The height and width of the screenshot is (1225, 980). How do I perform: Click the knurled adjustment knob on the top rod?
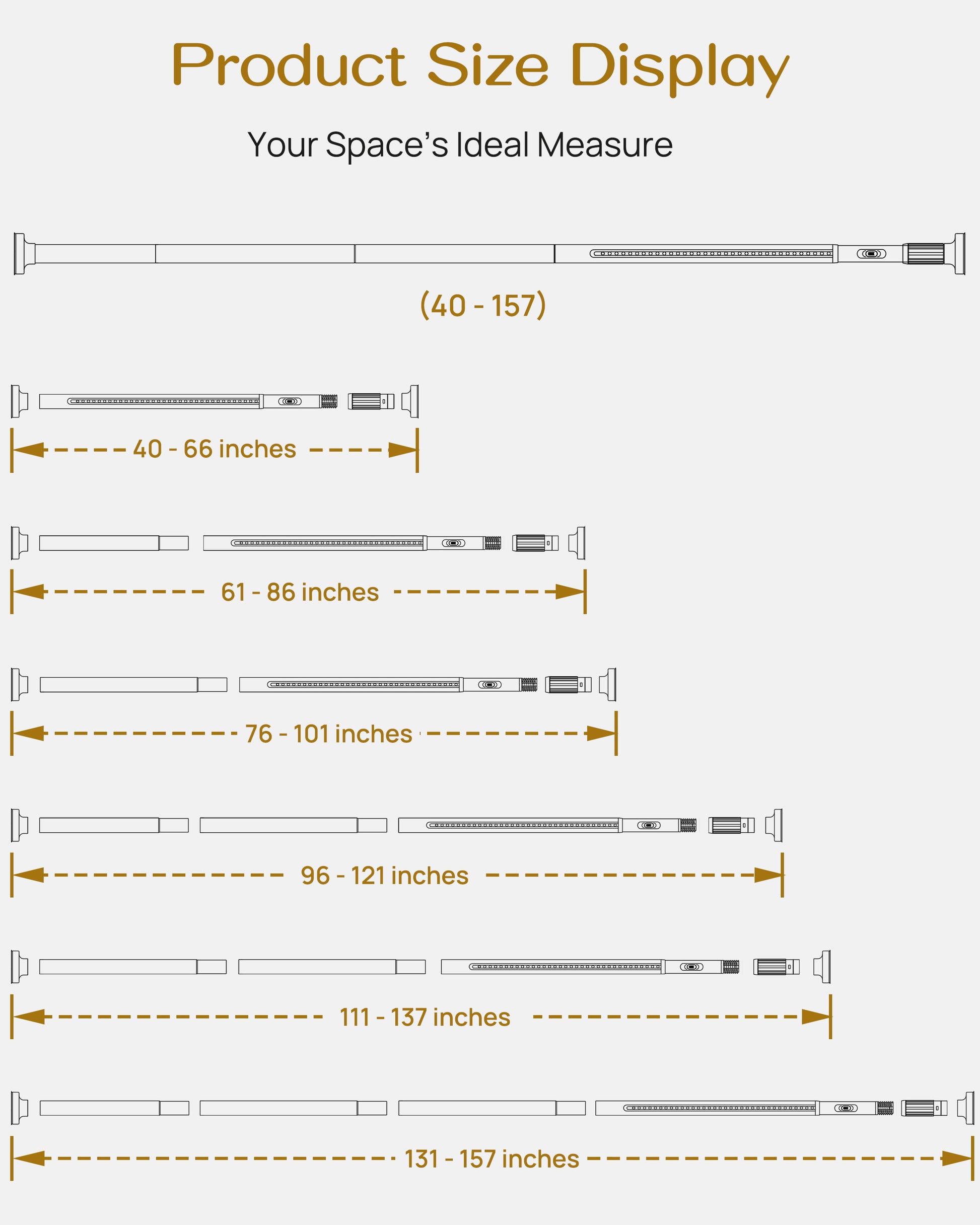[x=925, y=254]
